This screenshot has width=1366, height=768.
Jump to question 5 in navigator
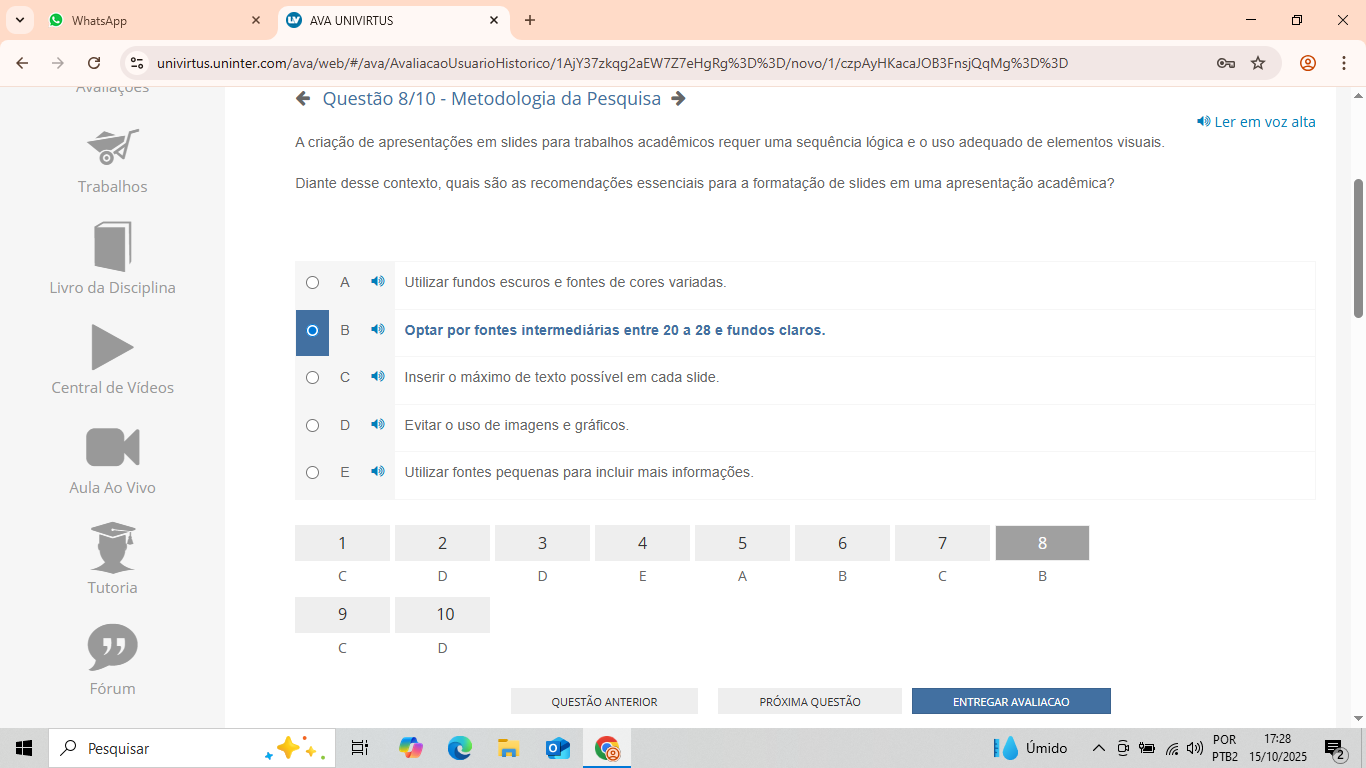[x=742, y=543]
